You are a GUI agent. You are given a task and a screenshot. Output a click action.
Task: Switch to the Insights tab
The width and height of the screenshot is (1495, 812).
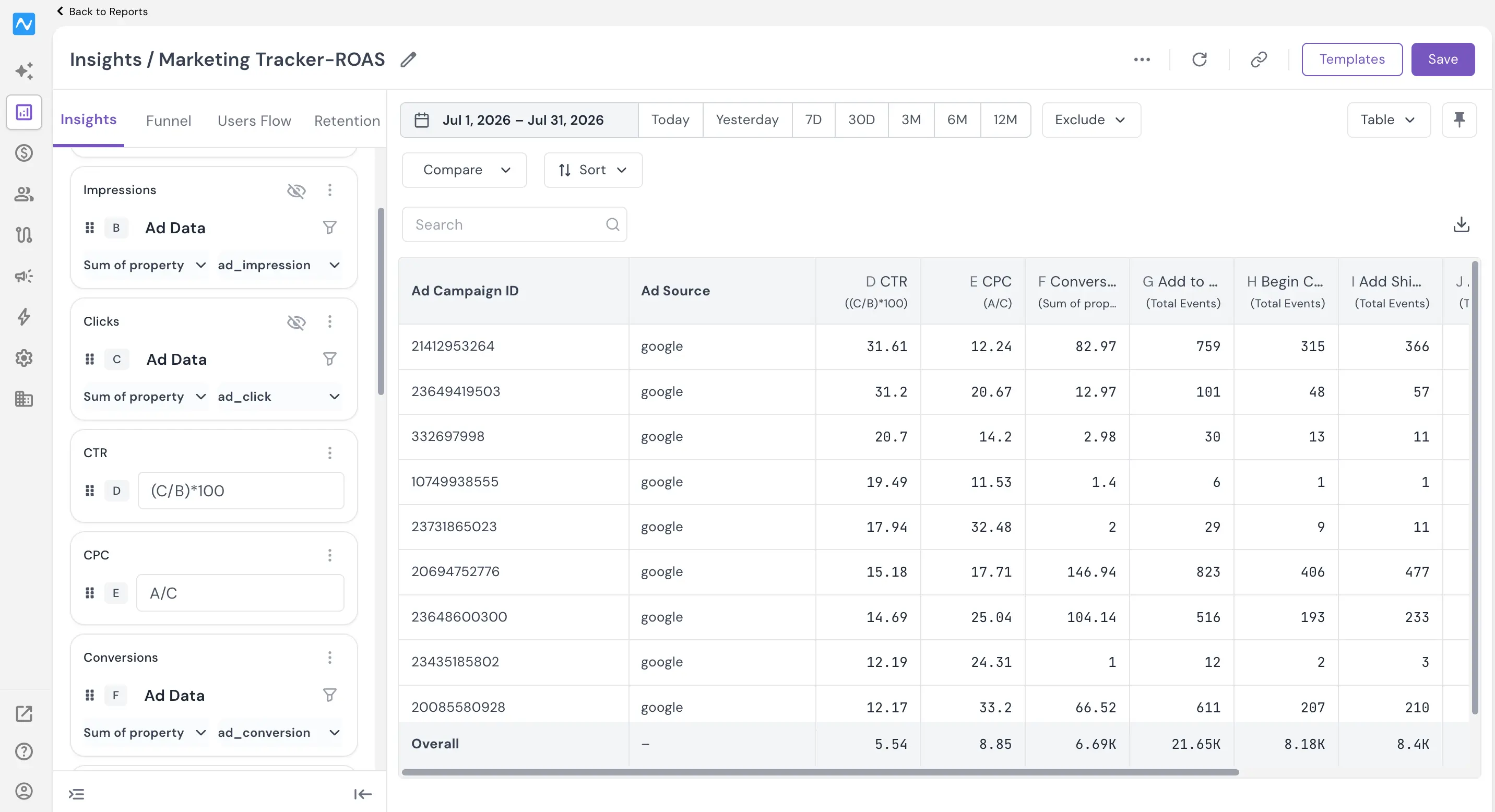pyautogui.click(x=89, y=120)
